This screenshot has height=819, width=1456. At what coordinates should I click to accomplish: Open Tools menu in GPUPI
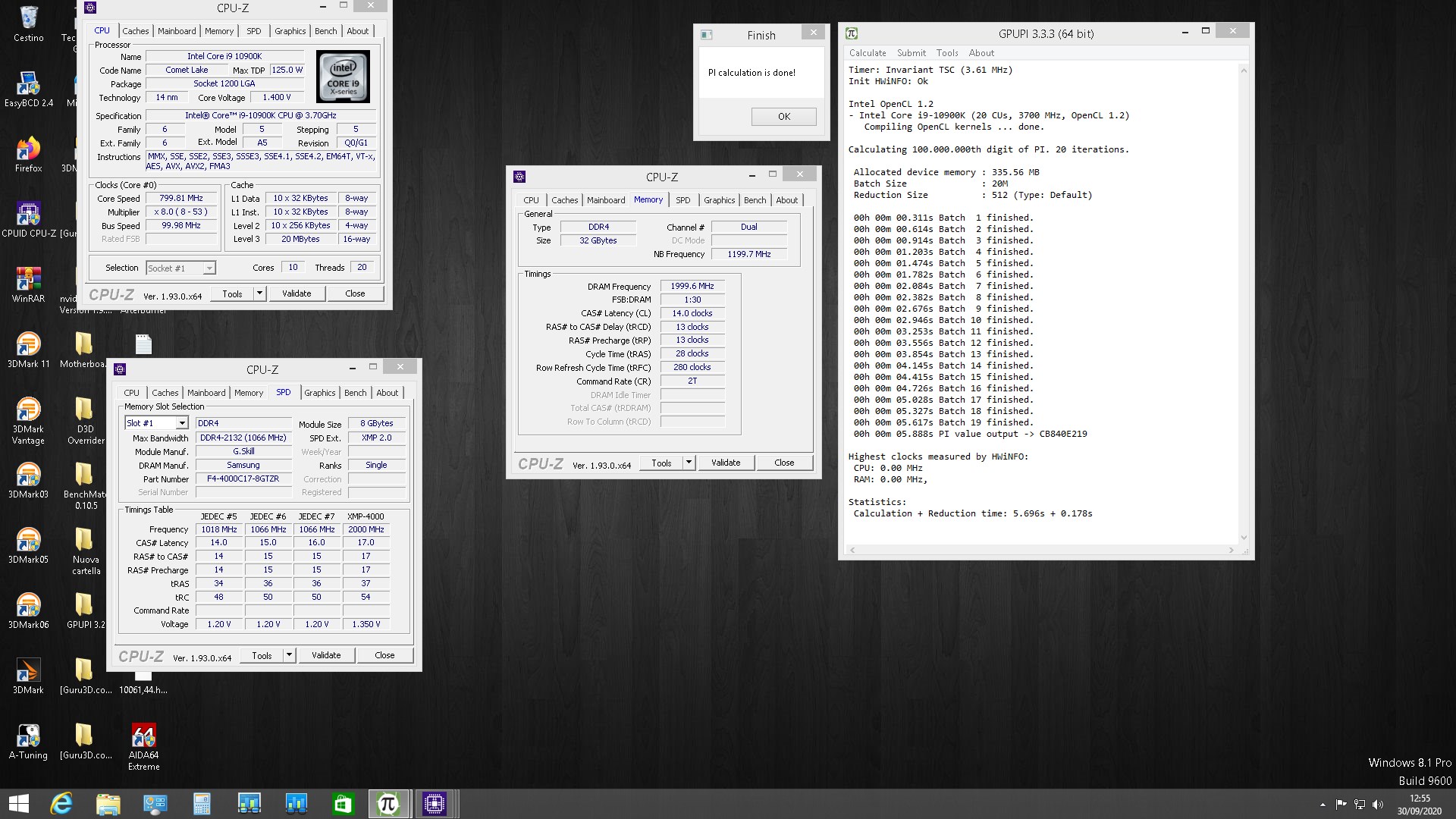pyautogui.click(x=947, y=53)
